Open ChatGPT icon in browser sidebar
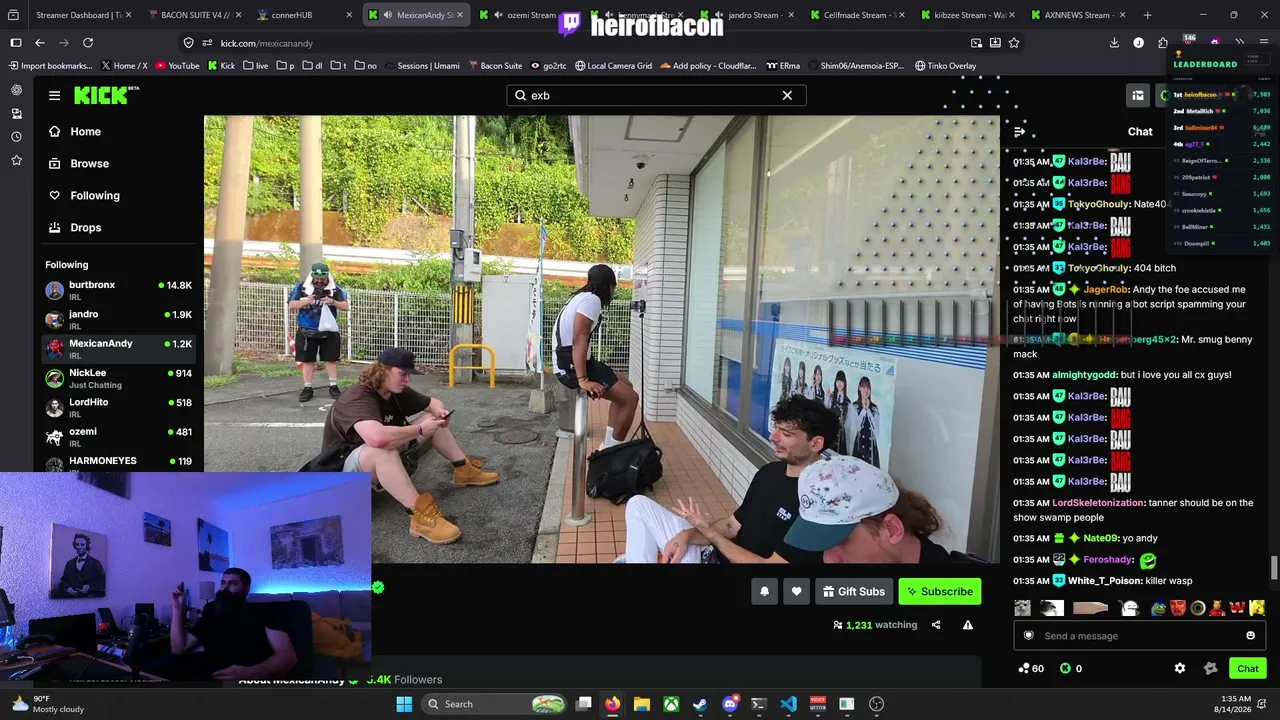Image resolution: width=1280 pixels, height=720 pixels. pos(16,90)
